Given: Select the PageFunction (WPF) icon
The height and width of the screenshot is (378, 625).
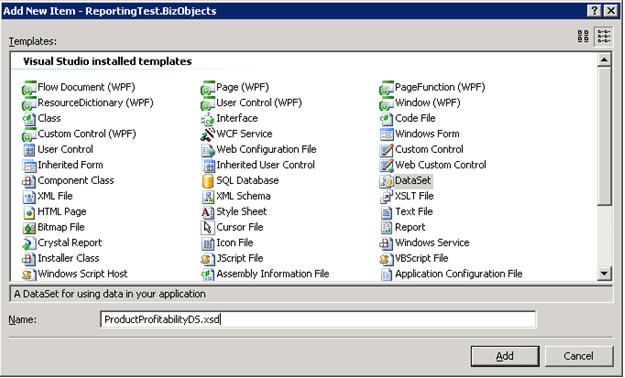Looking at the screenshot, I should (x=386, y=88).
